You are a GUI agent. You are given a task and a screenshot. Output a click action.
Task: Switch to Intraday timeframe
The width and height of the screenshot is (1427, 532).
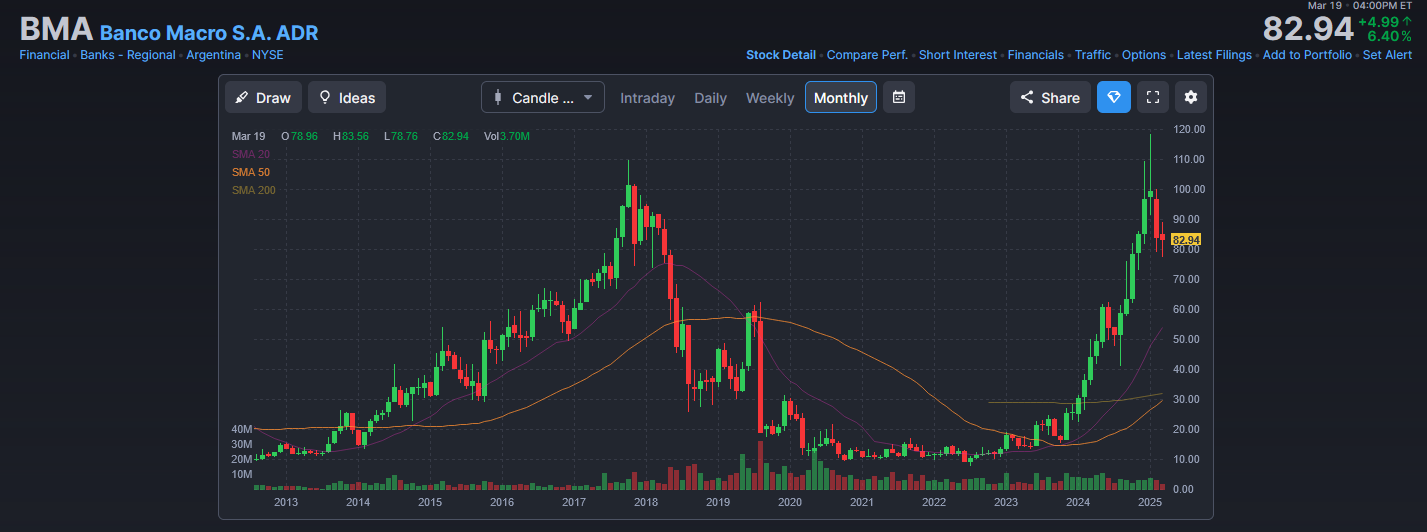pyautogui.click(x=647, y=98)
